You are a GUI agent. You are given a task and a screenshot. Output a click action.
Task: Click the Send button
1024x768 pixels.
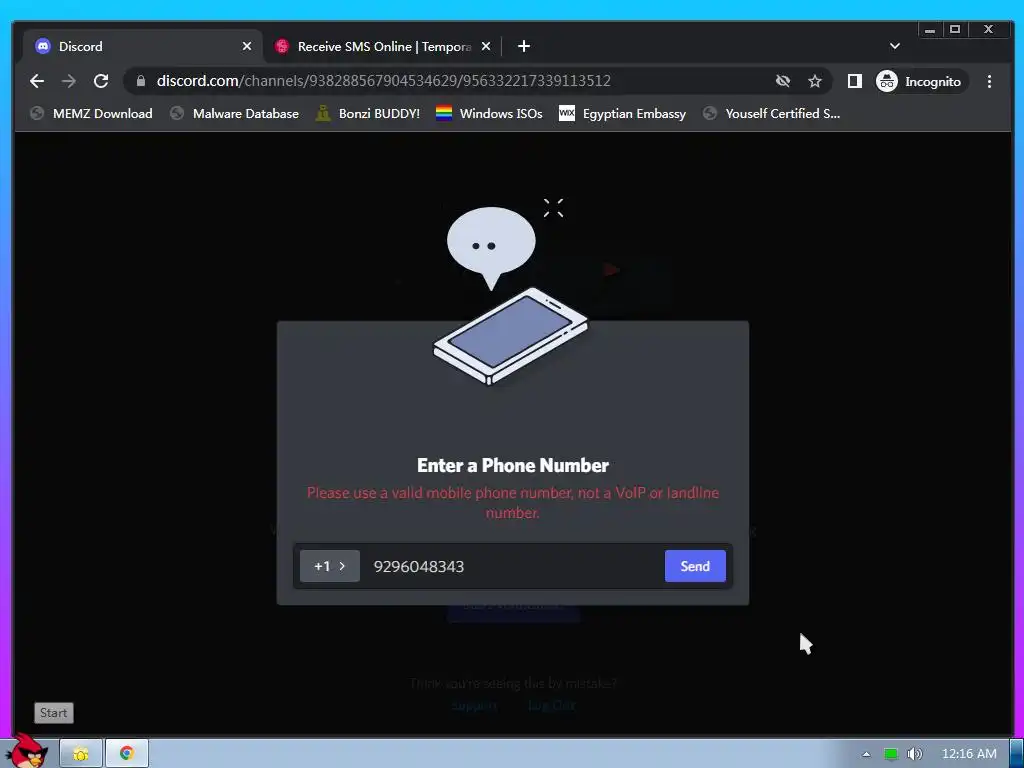point(695,566)
